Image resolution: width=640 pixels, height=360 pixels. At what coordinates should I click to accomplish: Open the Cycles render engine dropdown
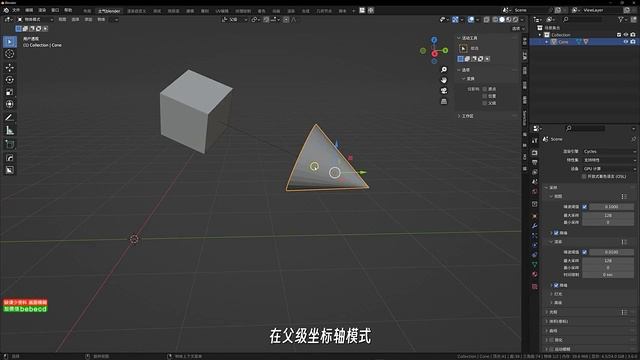click(608, 151)
